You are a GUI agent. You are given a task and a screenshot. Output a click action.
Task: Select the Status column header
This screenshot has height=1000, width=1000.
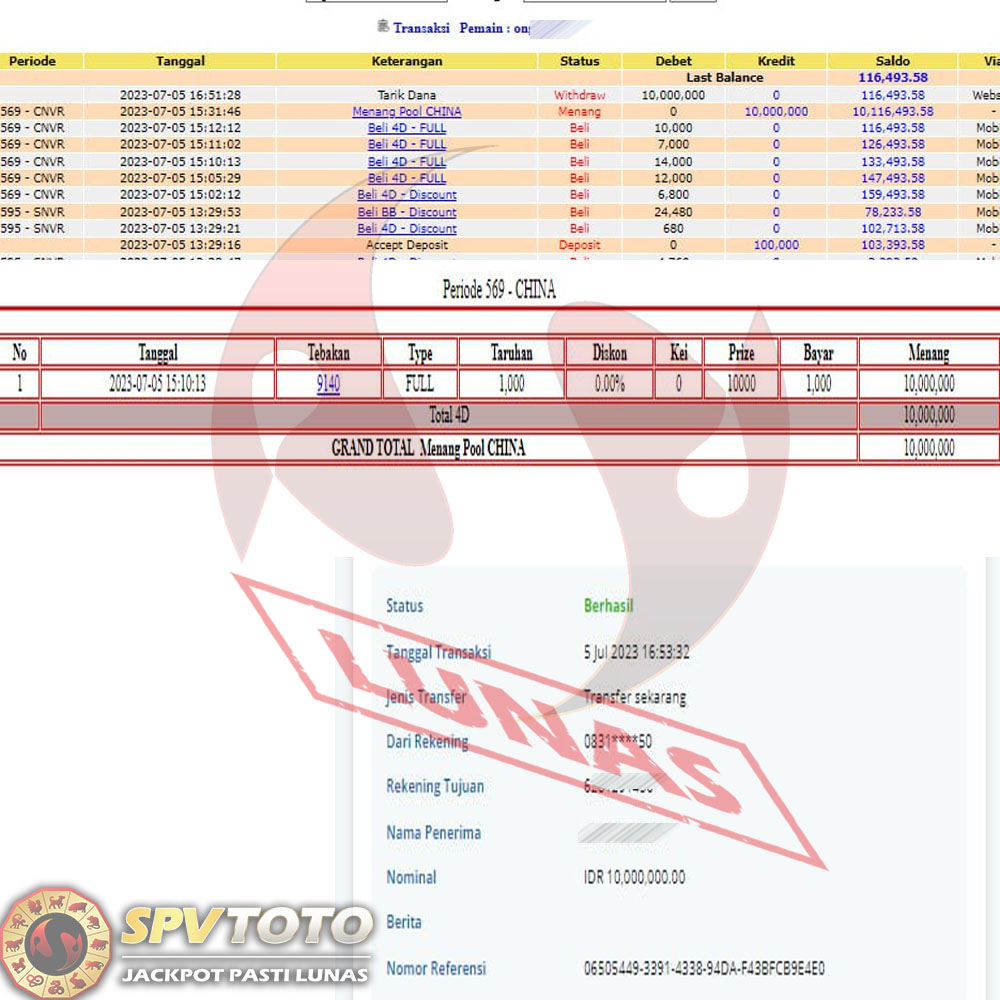(579, 61)
